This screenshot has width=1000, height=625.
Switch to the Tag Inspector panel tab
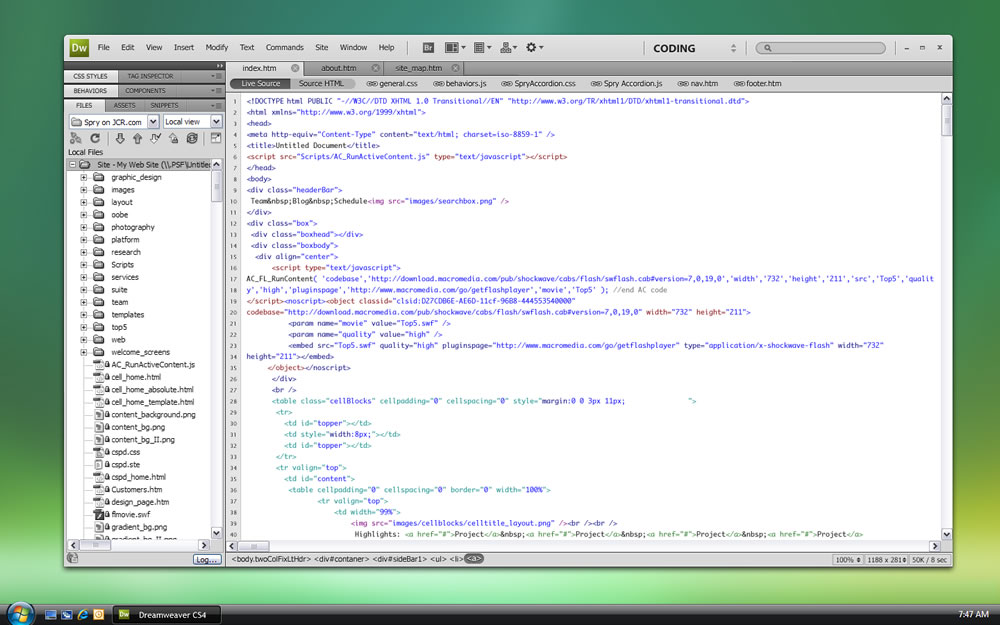click(x=150, y=77)
